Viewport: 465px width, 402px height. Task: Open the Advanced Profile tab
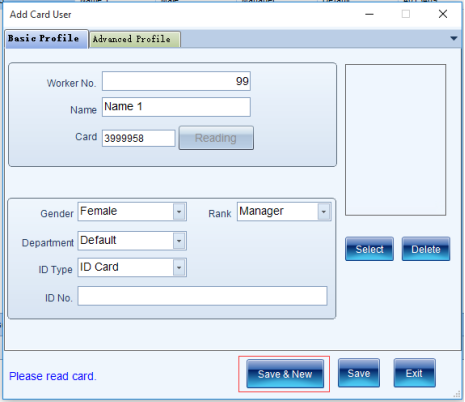[x=135, y=39]
